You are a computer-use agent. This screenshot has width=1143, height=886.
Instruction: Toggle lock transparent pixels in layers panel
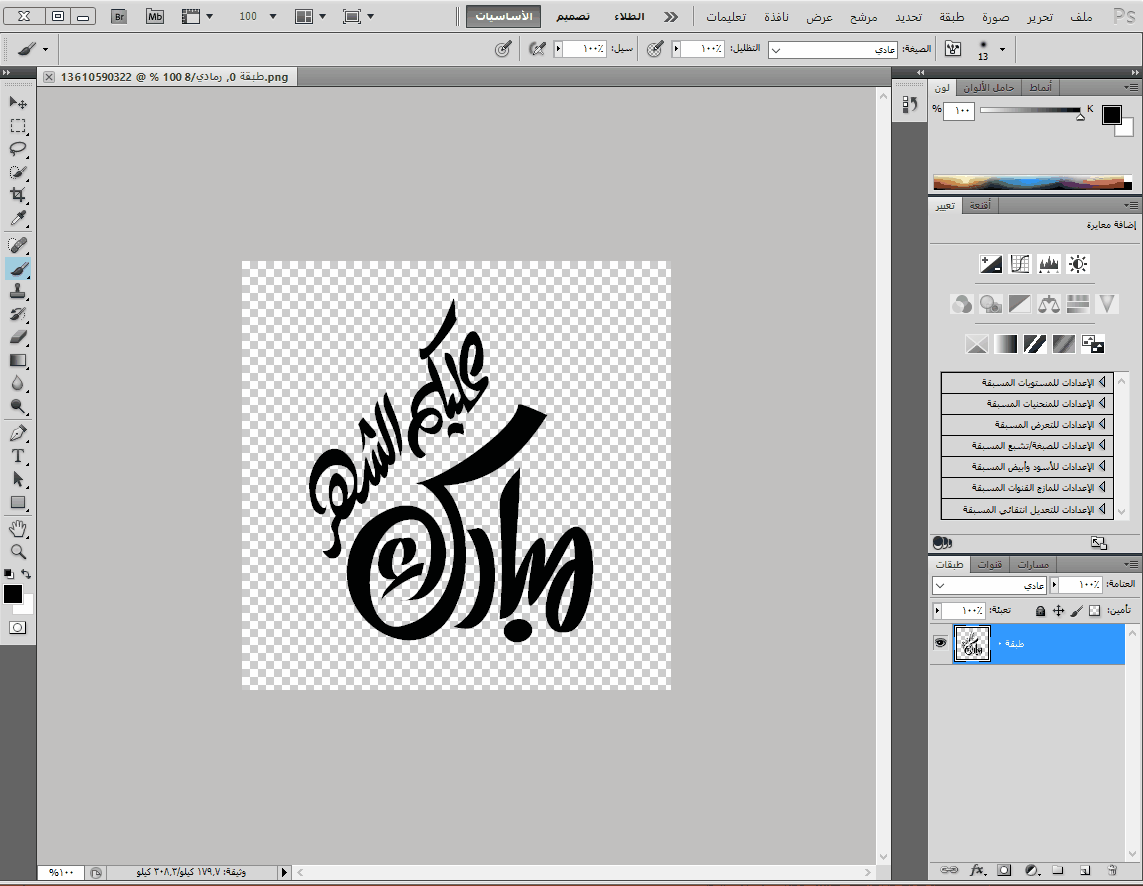1094,610
